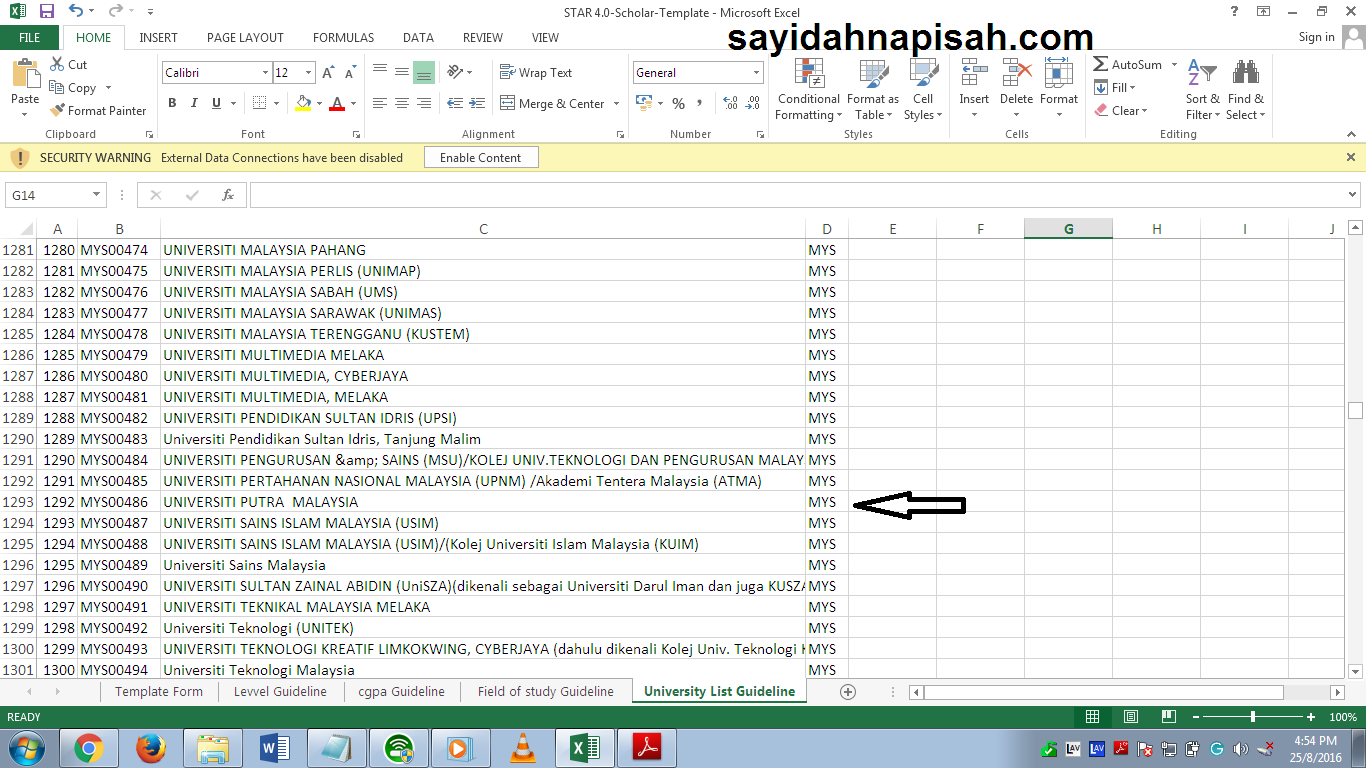Switch to INSERT ribbon tab
This screenshot has width=1366, height=768.
point(158,37)
